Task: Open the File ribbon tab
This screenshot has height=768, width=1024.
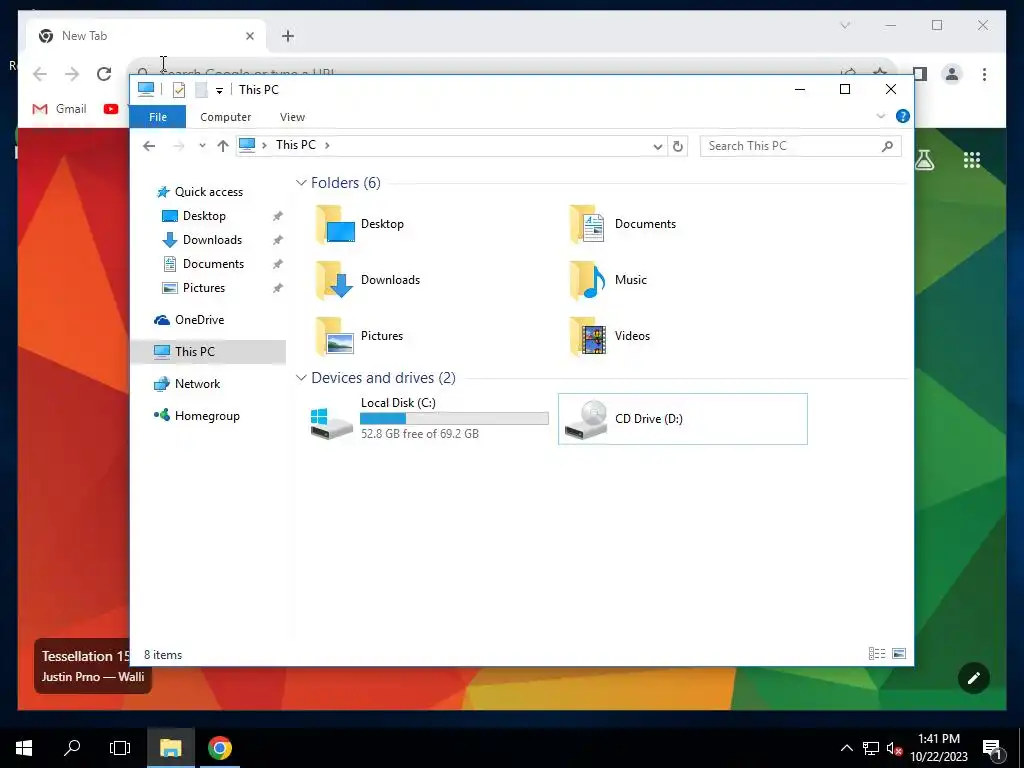Action: (158, 117)
